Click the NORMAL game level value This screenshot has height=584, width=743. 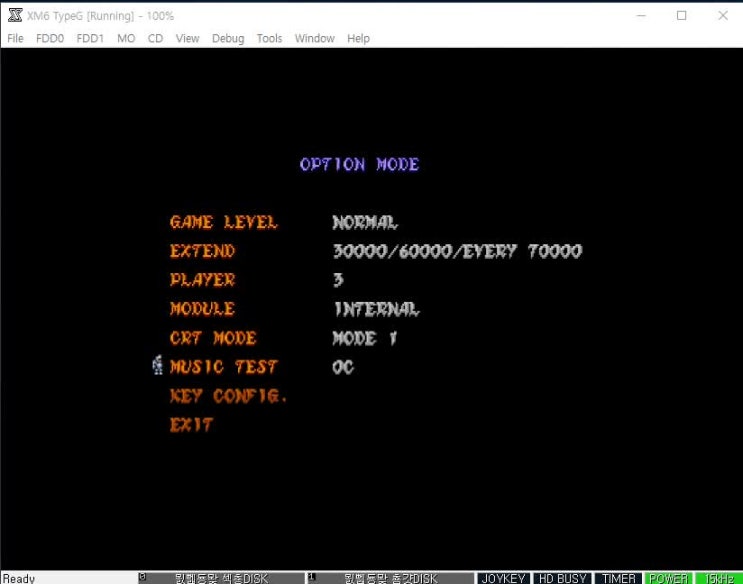[365, 222]
